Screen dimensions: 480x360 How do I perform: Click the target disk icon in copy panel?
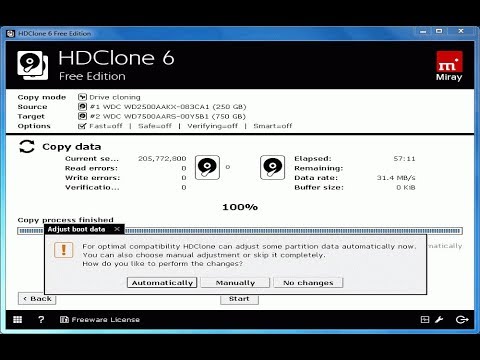click(x=272, y=167)
